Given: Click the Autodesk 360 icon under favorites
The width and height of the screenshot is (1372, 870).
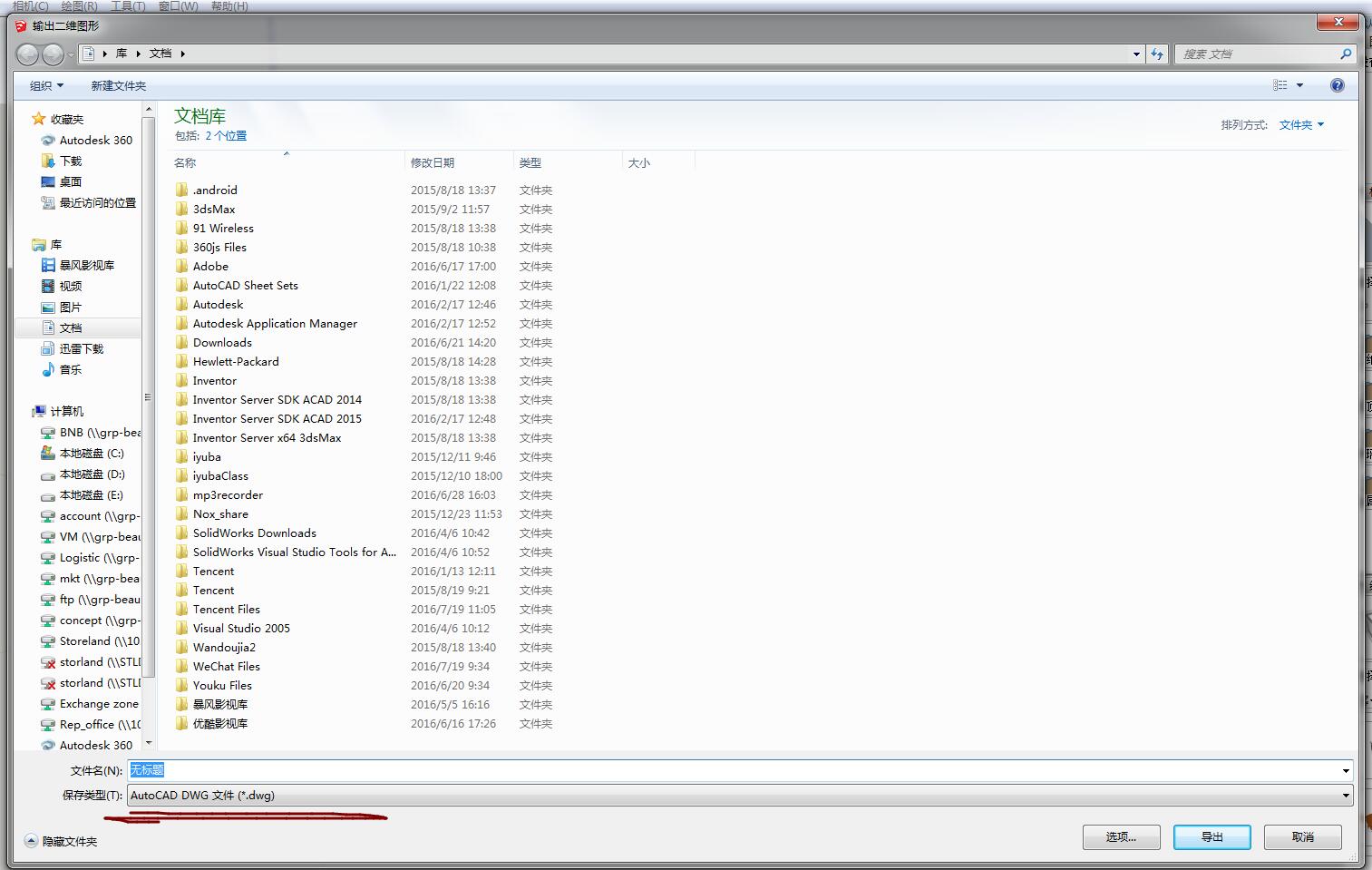Looking at the screenshot, I should click(48, 141).
